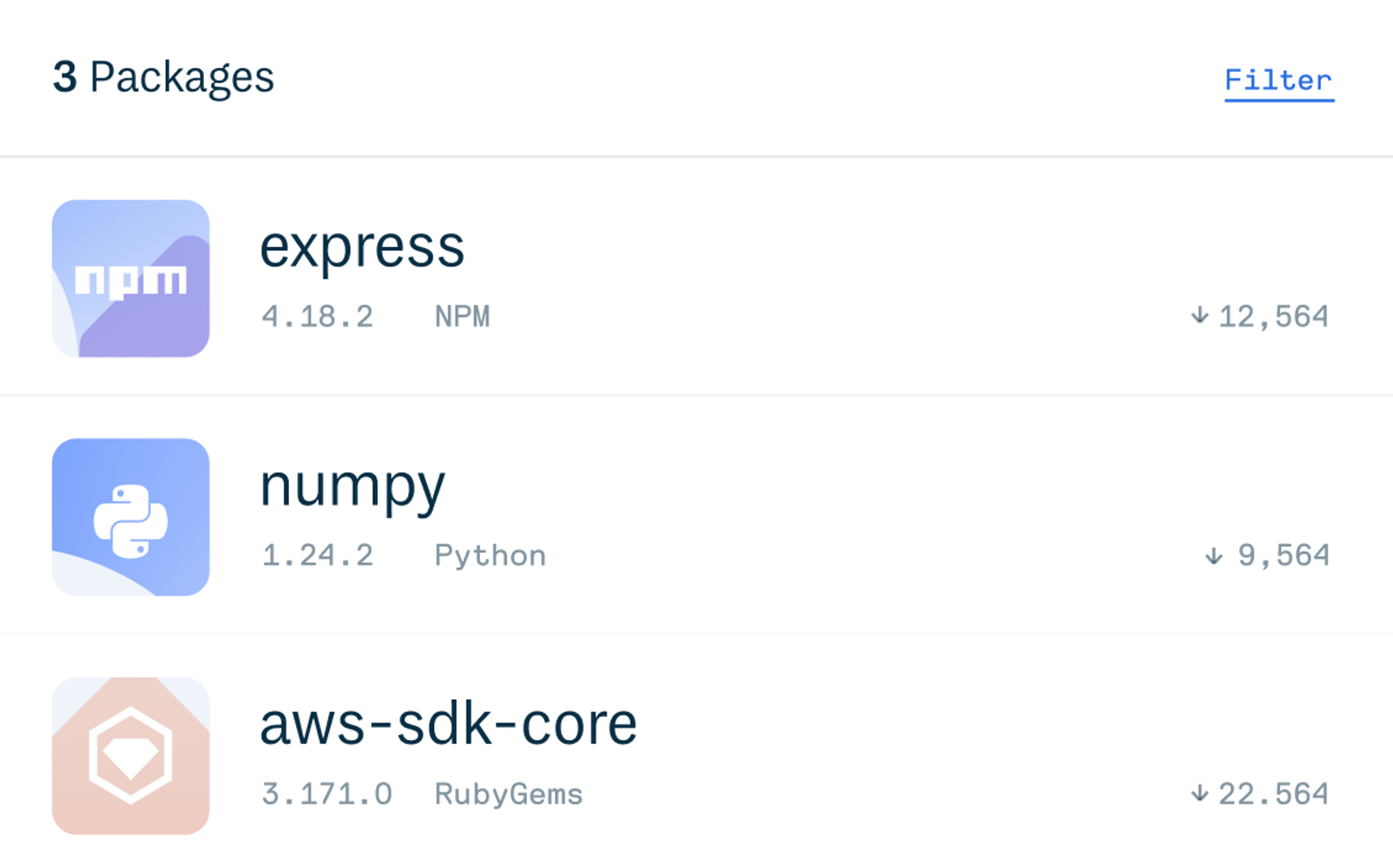
Task: Click the download arrow icon near 22.564
Action: [x=1201, y=793]
